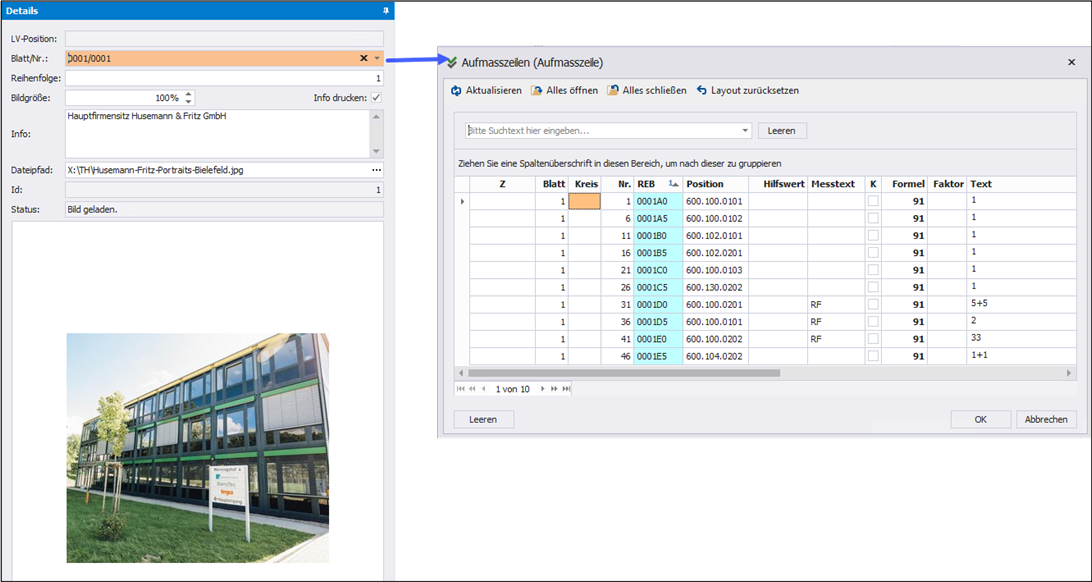Open the Blatt/Nr. dropdown list
Image resolution: width=1092 pixels, height=582 pixels.
tap(377, 59)
